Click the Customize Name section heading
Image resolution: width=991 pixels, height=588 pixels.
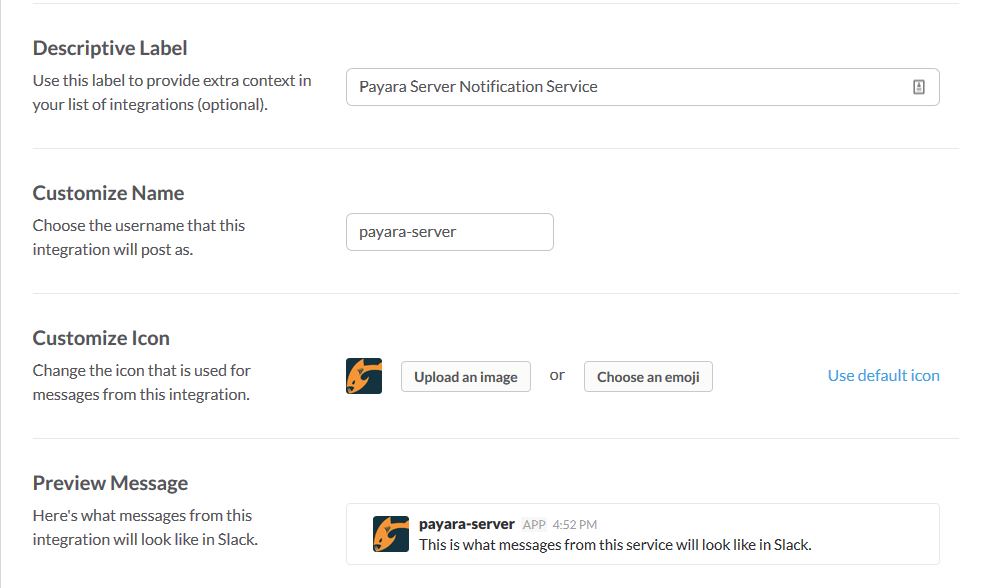point(108,193)
